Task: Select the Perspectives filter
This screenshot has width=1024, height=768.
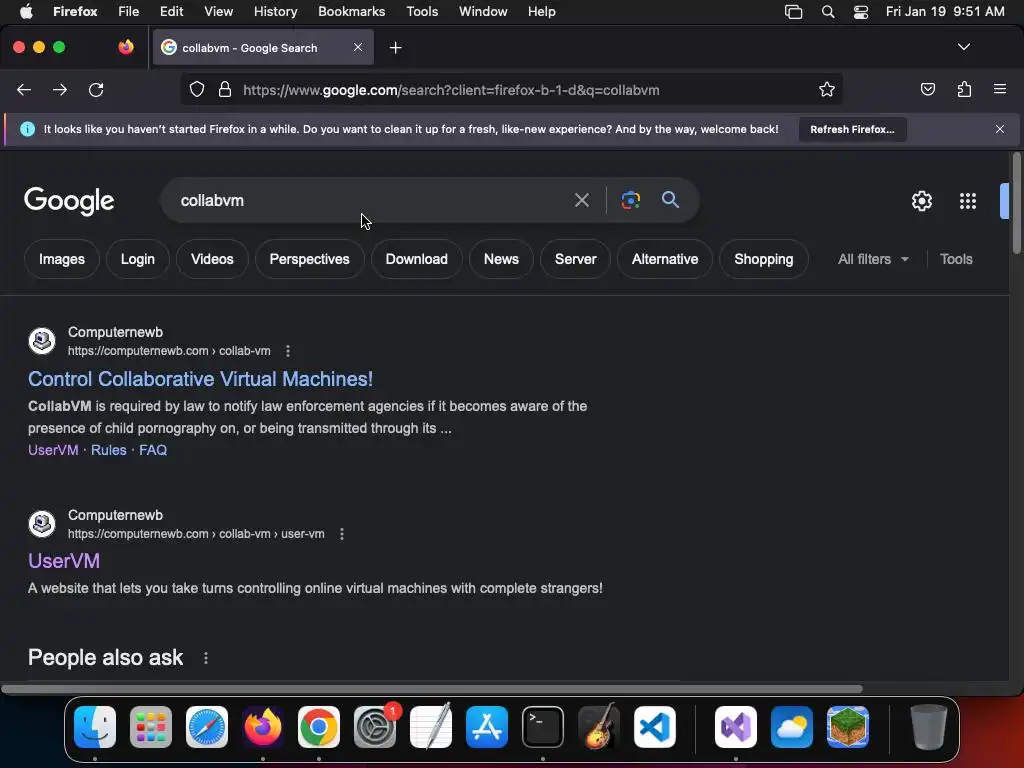Action: point(310,259)
